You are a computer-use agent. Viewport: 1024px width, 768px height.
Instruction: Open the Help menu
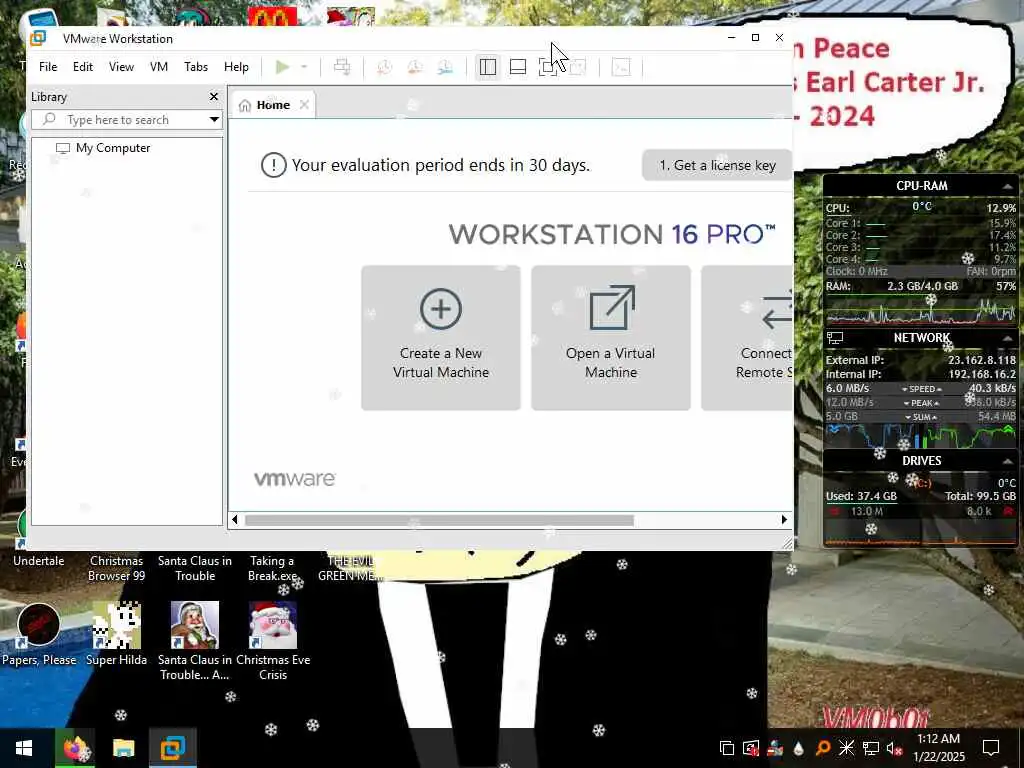point(236,67)
